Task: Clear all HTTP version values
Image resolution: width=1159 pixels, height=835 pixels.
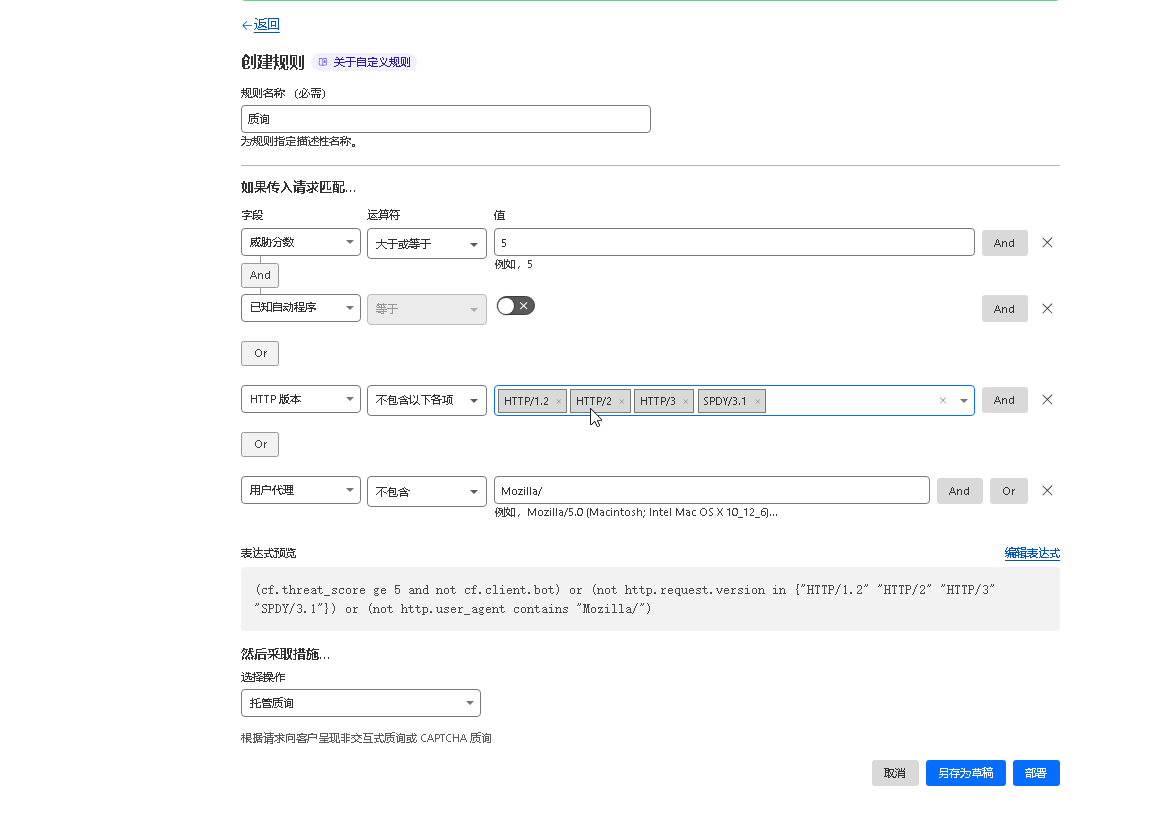Action: coord(942,401)
